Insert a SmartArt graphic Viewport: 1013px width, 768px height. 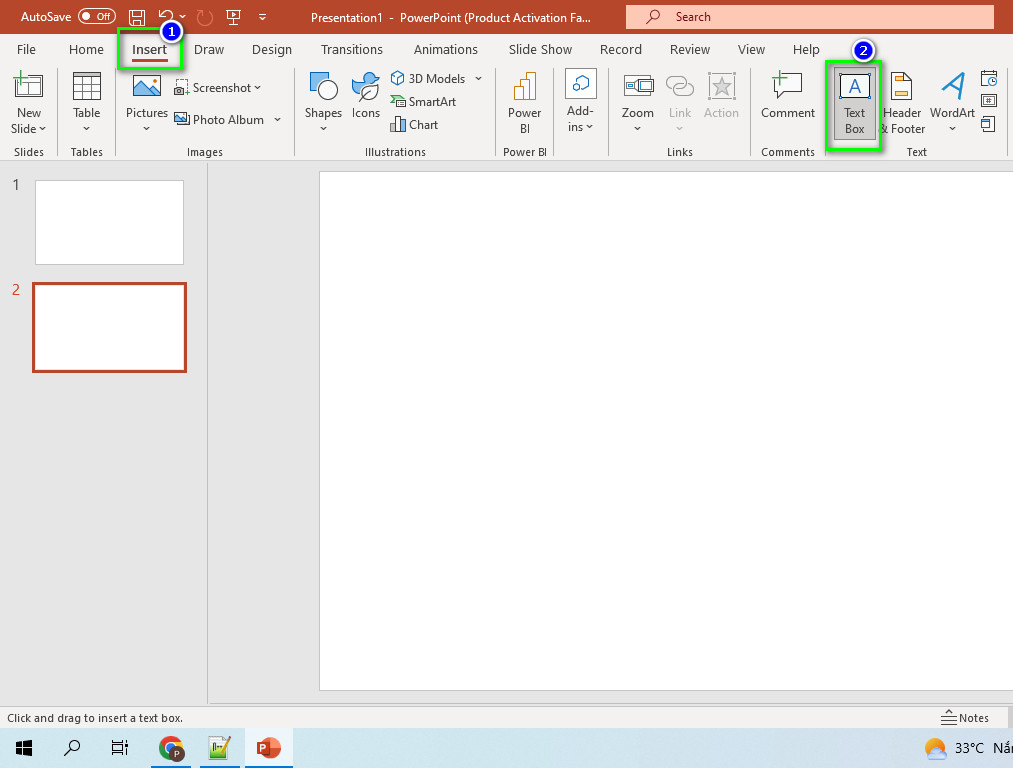pyautogui.click(x=423, y=101)
